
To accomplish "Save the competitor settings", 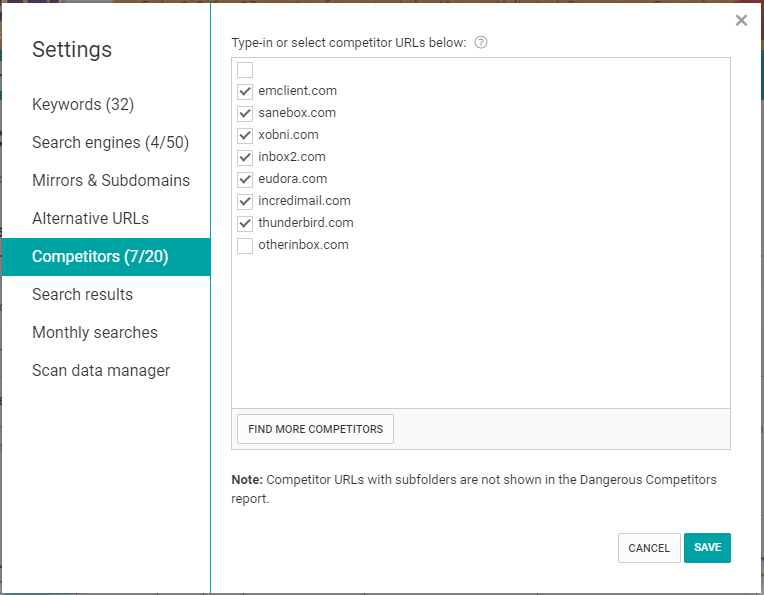I will 707,548.
